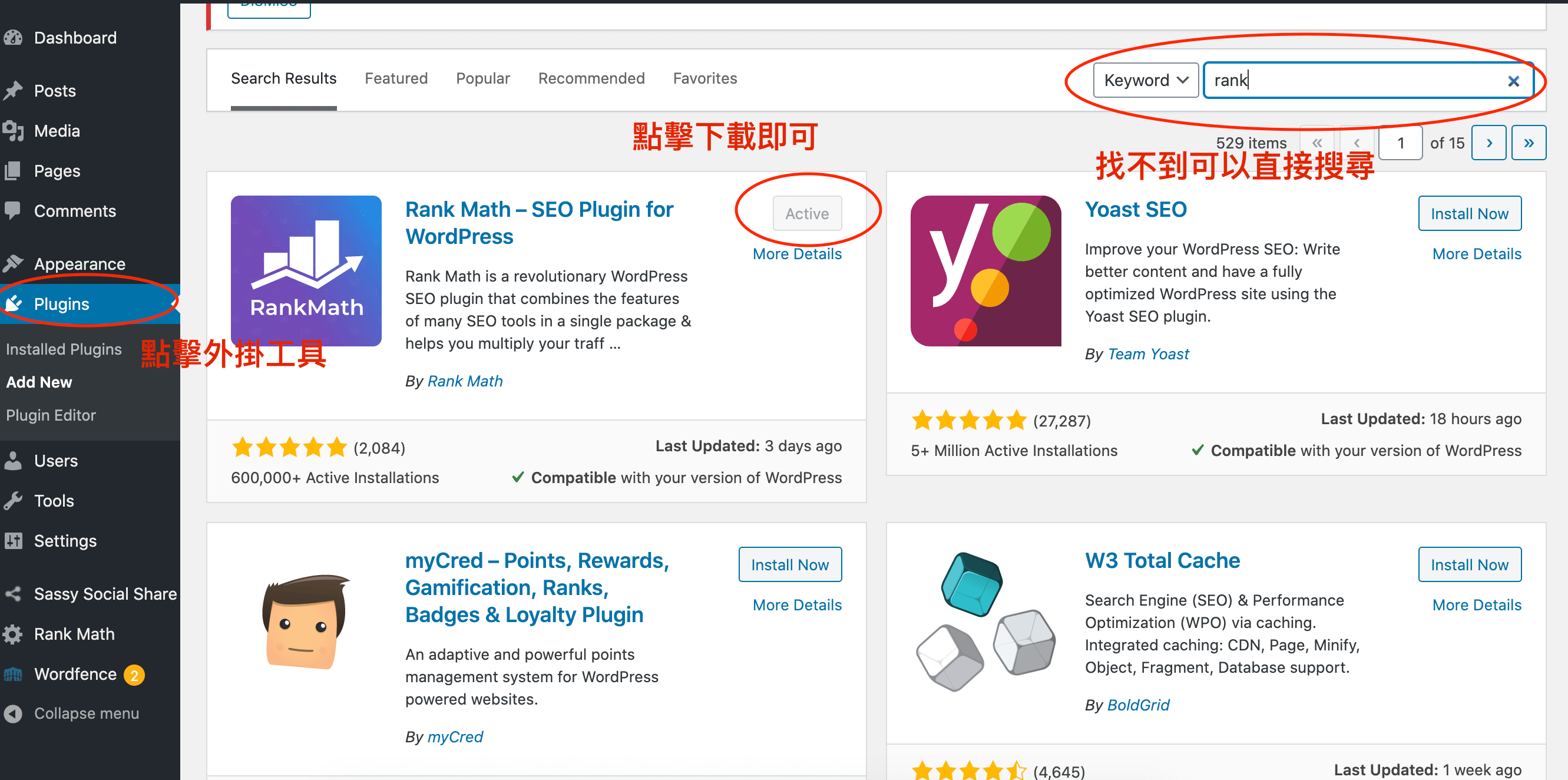Viewport: 1568px width, 780px height.
Task: Open the Keyword search type dropdown
Action: pos(1145,80)
